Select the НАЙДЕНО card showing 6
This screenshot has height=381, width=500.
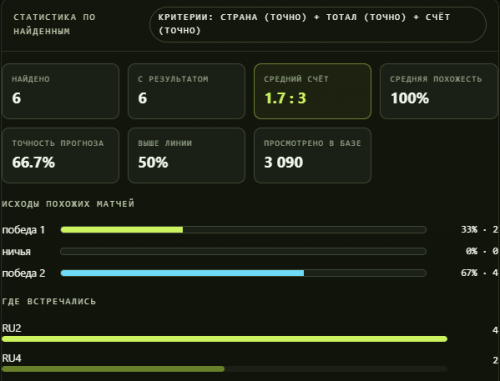[x=61, y=91]
